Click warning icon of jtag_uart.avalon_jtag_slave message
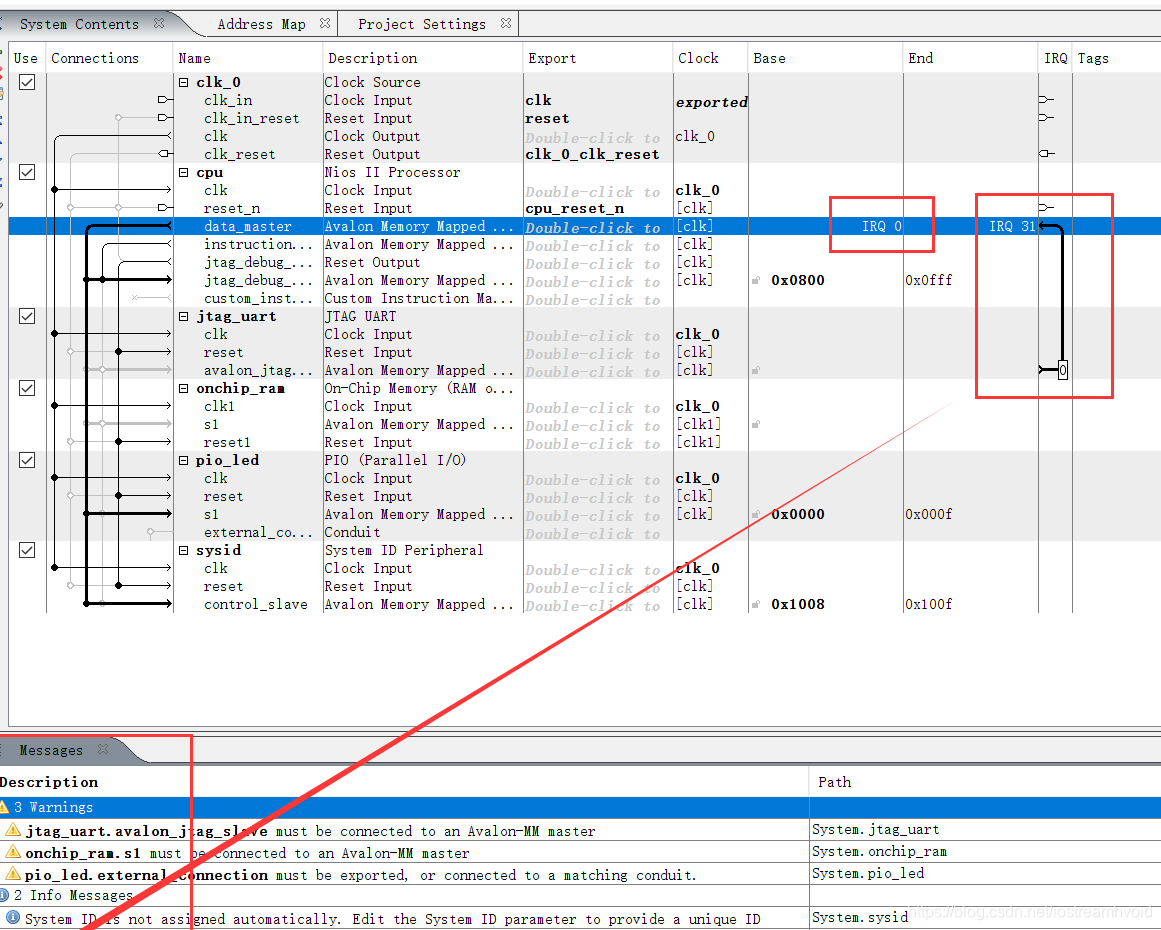This screenshot has width=1161, height=930. click(x=13, y=829)
